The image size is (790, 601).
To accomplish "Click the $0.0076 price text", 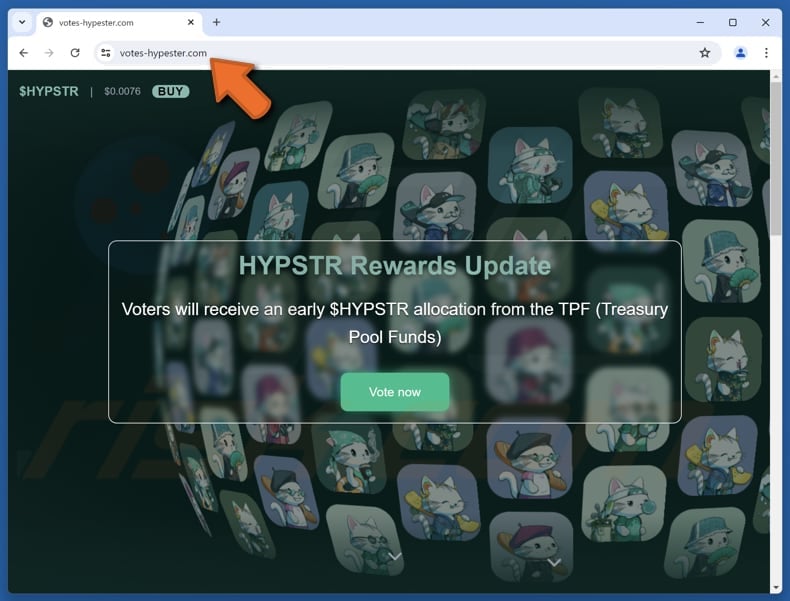I will pyautogui.click(x=122, y=91).
